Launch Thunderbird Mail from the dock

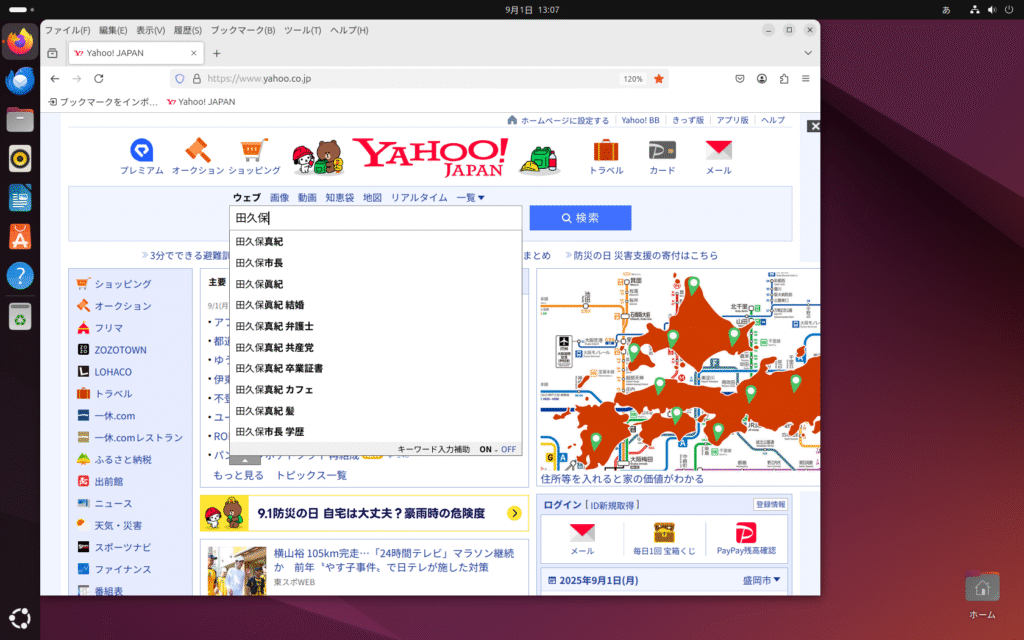coord(20,80)
